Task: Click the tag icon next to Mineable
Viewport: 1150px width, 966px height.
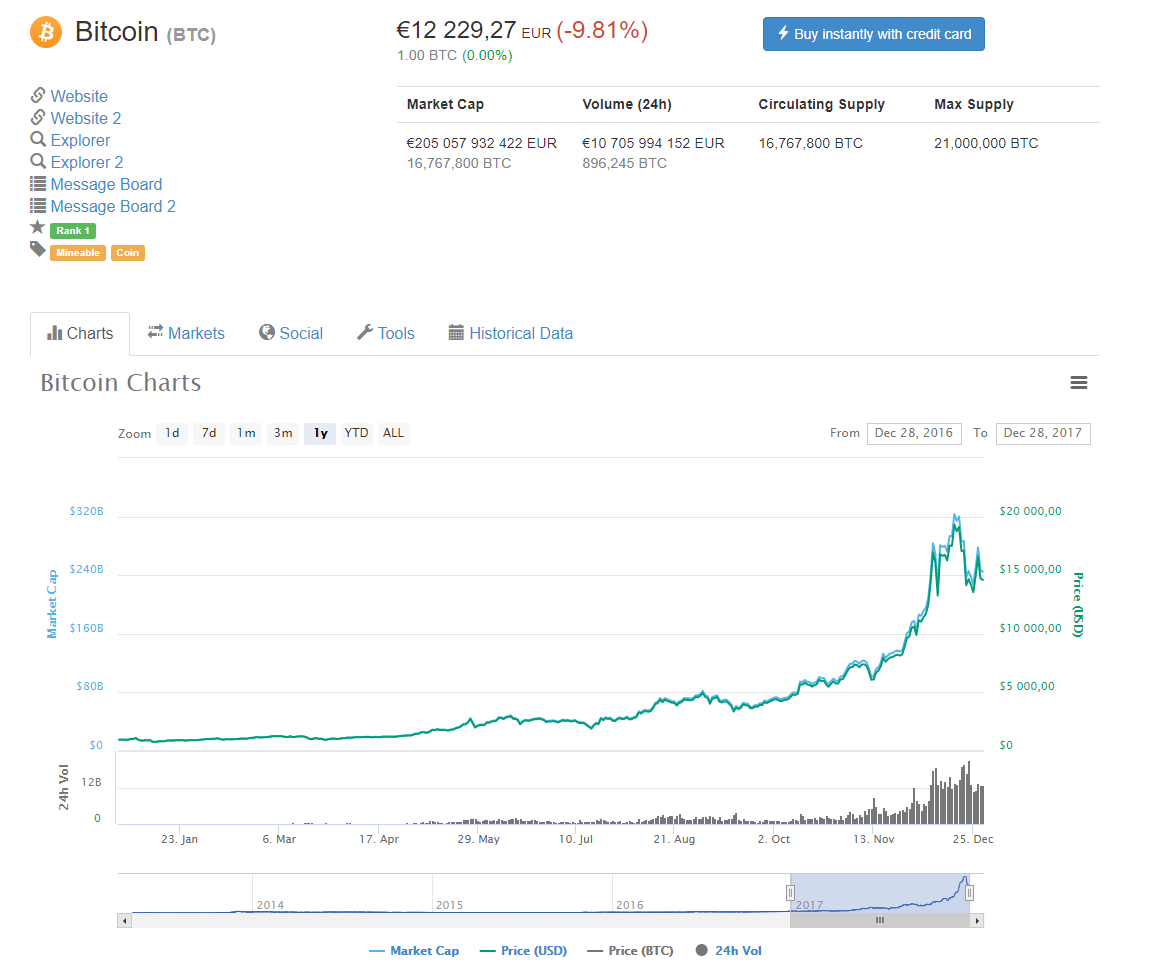Action: (37, 249)
